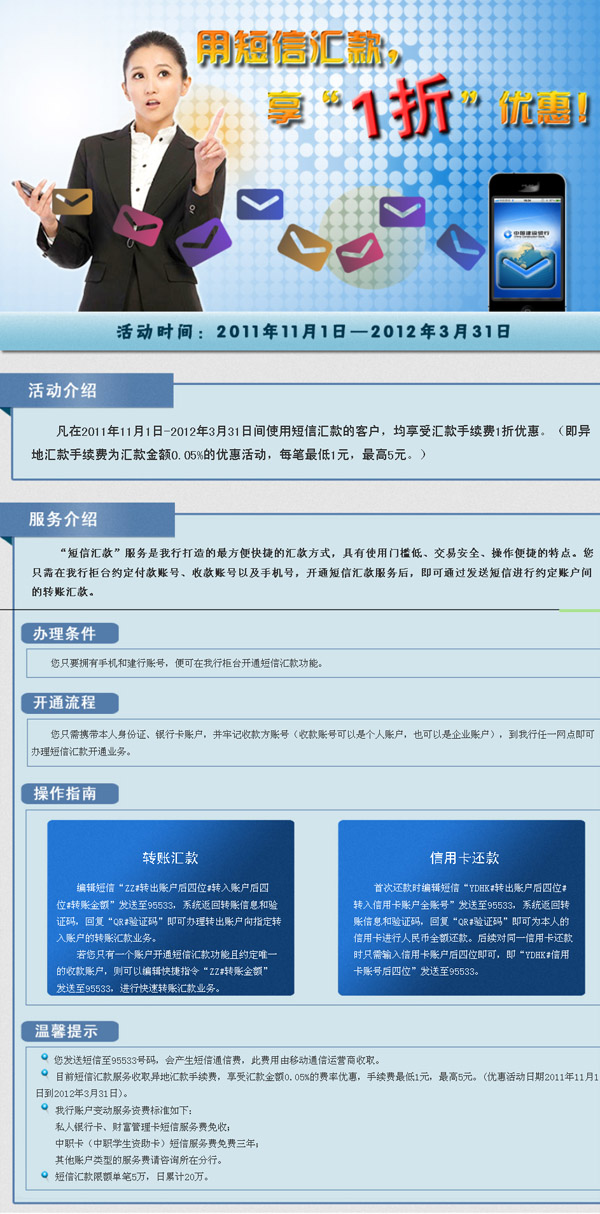Click the bullet icon beside 我行账户变动服务资费标准

click(x=45, y=1109)
